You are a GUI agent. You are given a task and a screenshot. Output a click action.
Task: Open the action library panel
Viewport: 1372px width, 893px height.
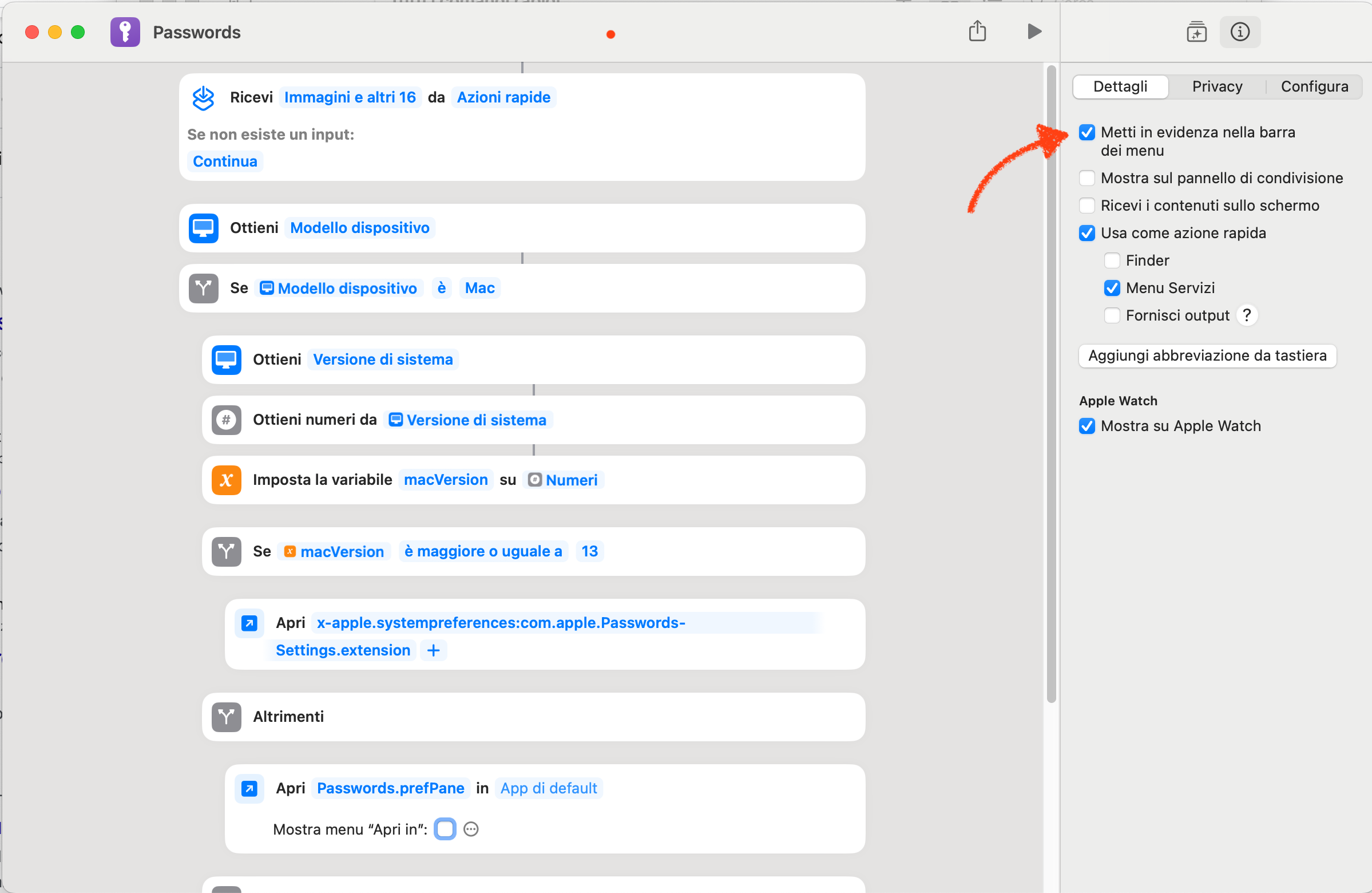[1197, 31]
